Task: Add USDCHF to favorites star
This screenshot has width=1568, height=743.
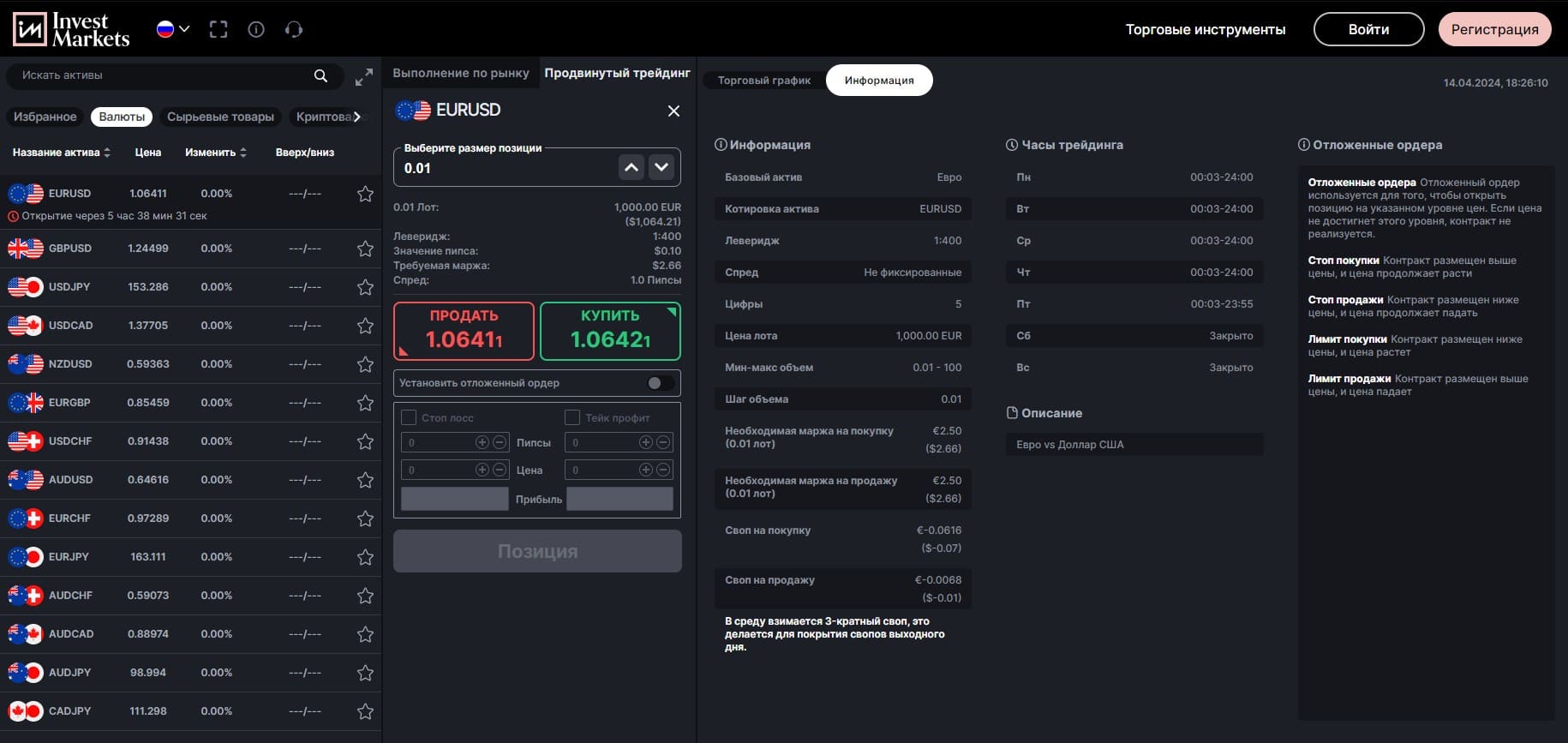Action: [x=365, y=441]
